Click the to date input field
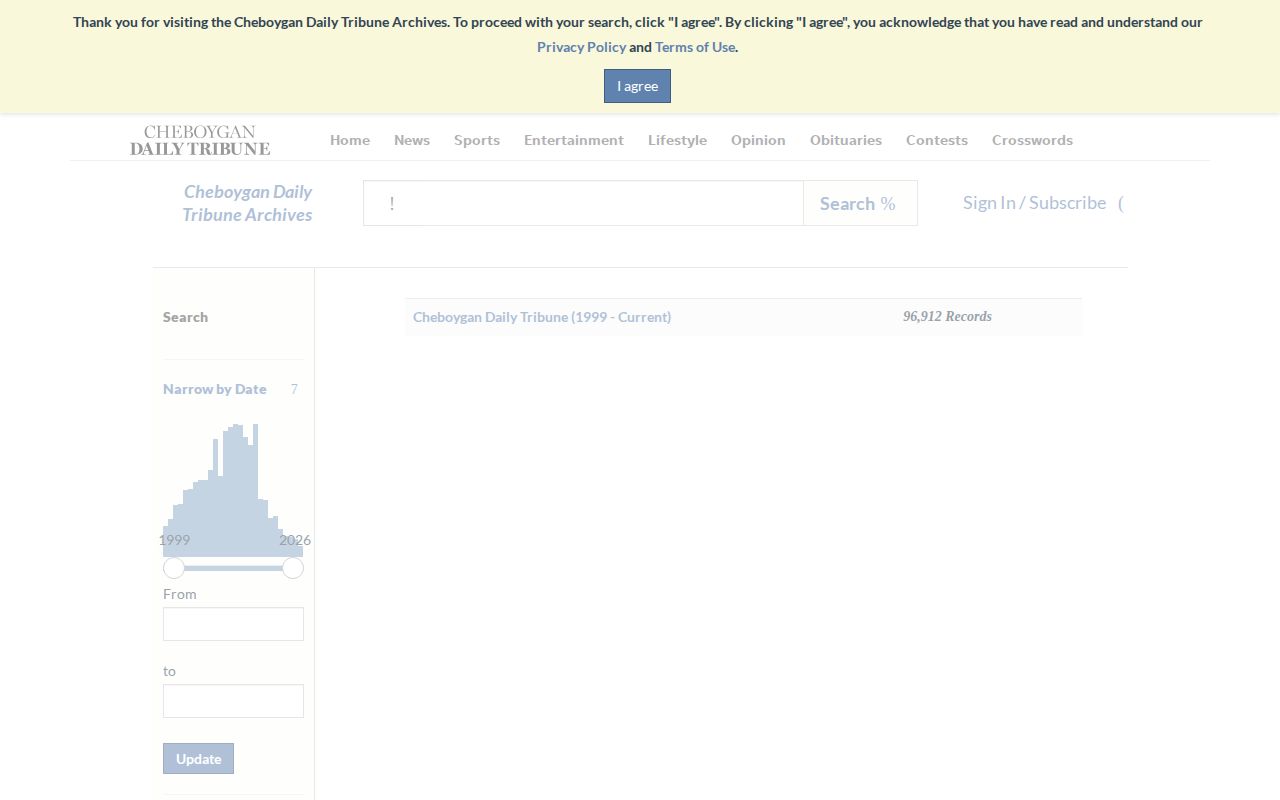 pos(233,701)
